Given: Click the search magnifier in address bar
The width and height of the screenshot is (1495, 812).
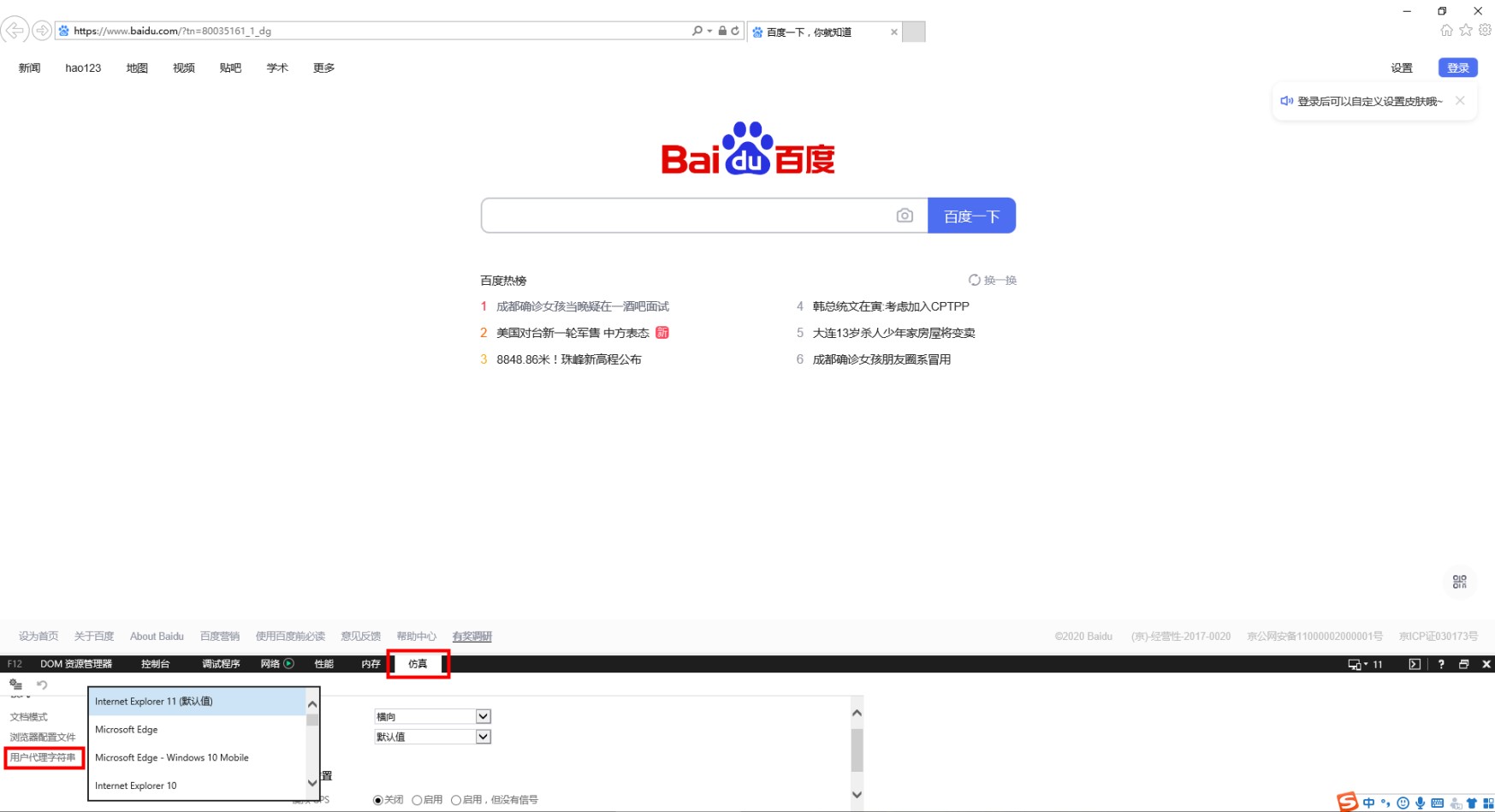Looking at the screenshot, I should 697,31.
